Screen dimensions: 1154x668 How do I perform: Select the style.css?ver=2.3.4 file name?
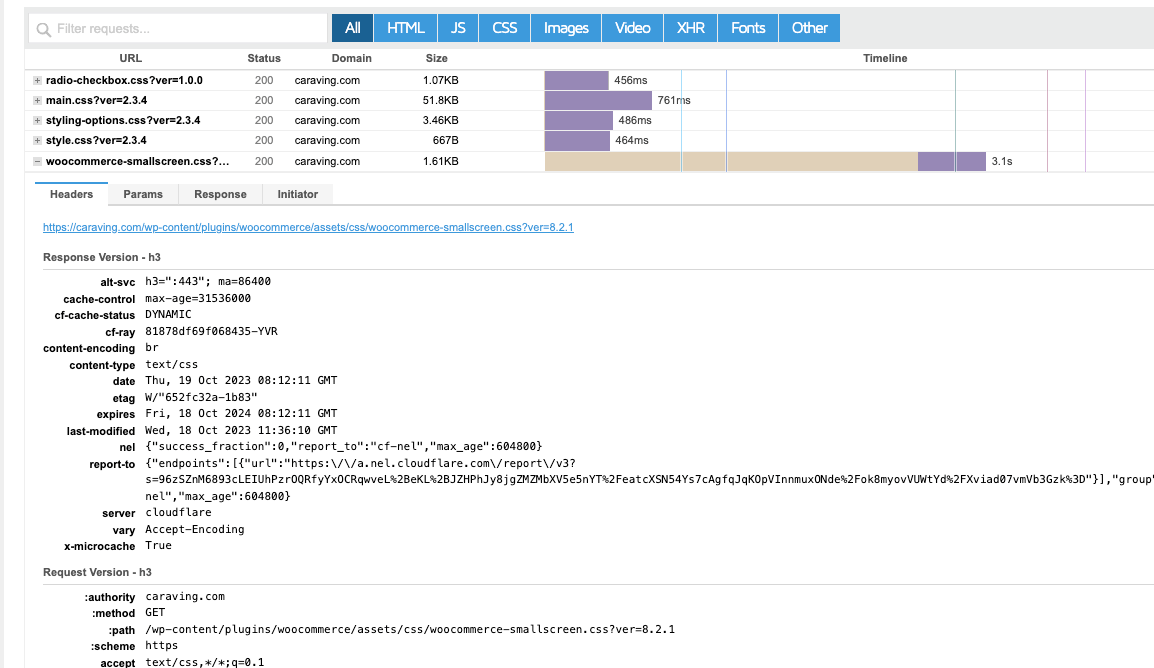pos(96,140)
